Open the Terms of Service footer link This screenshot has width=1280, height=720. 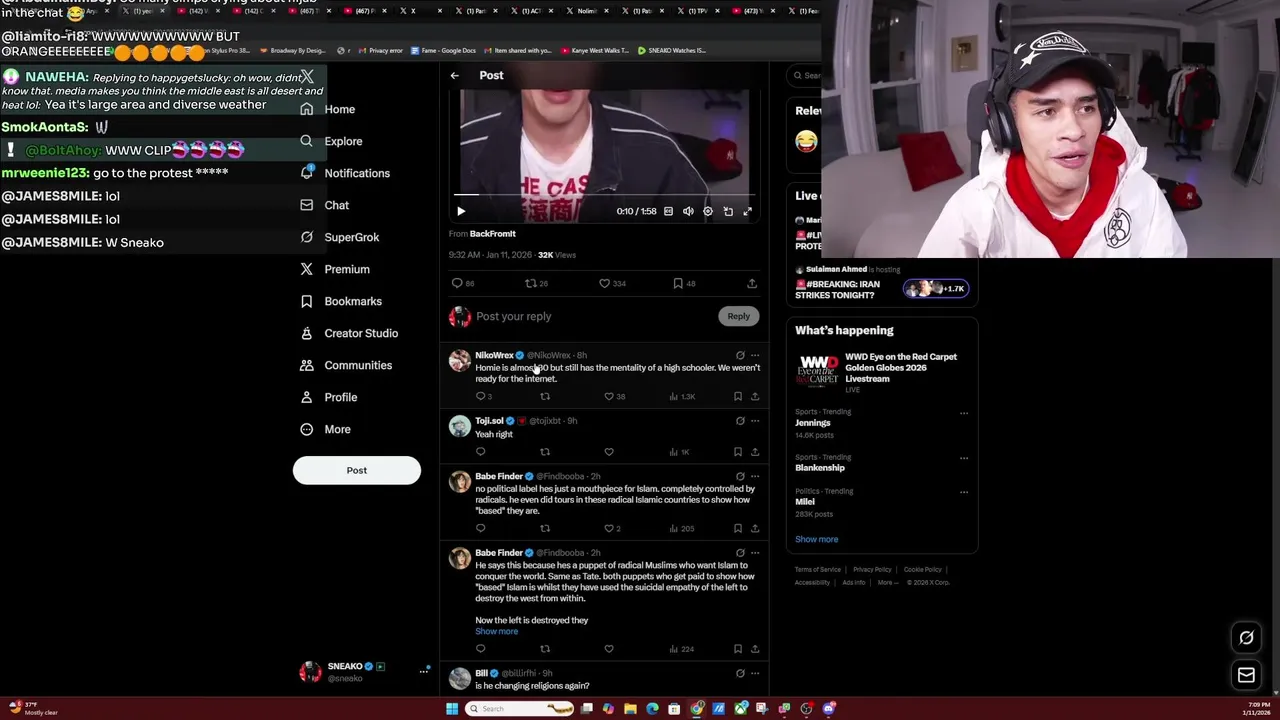pyautogui.click(x=817, y=570)
